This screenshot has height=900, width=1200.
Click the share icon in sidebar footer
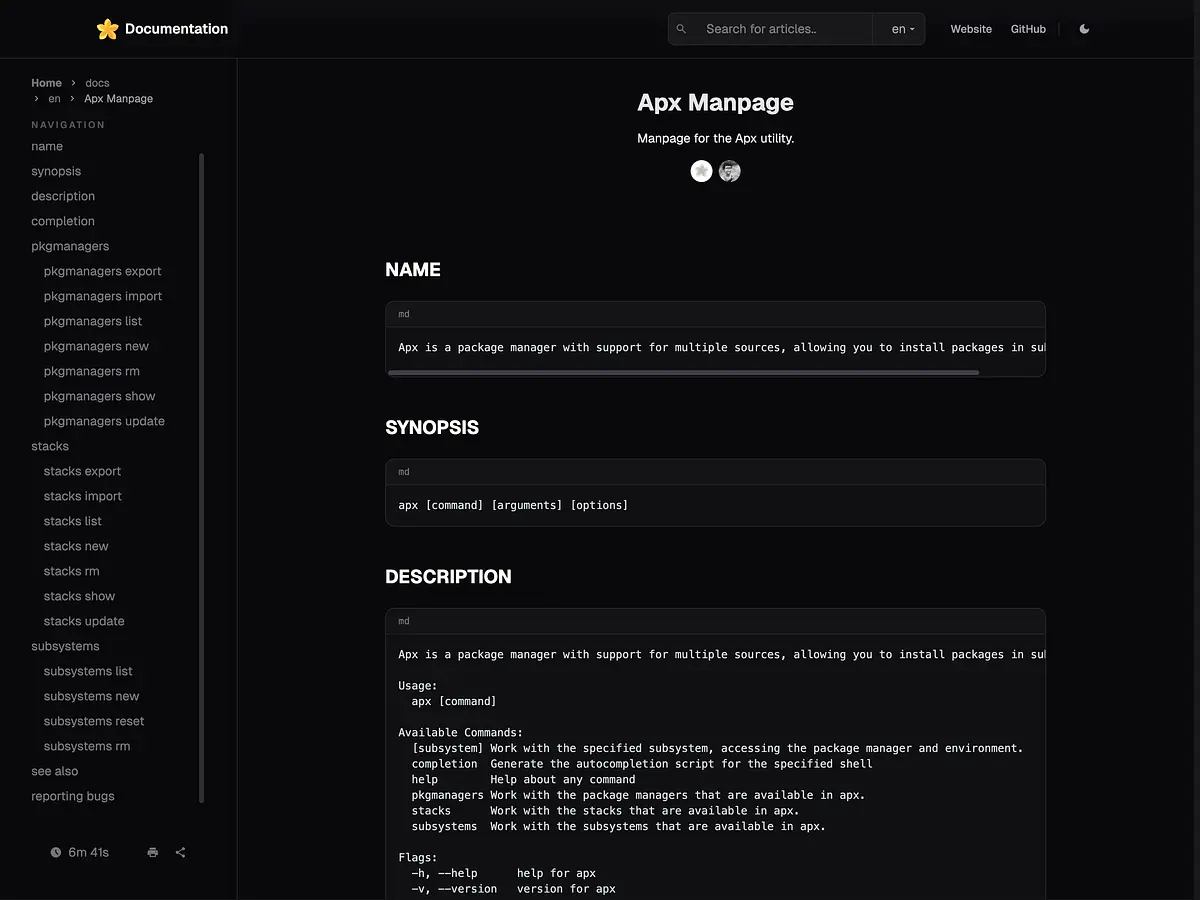coord(180,852)
